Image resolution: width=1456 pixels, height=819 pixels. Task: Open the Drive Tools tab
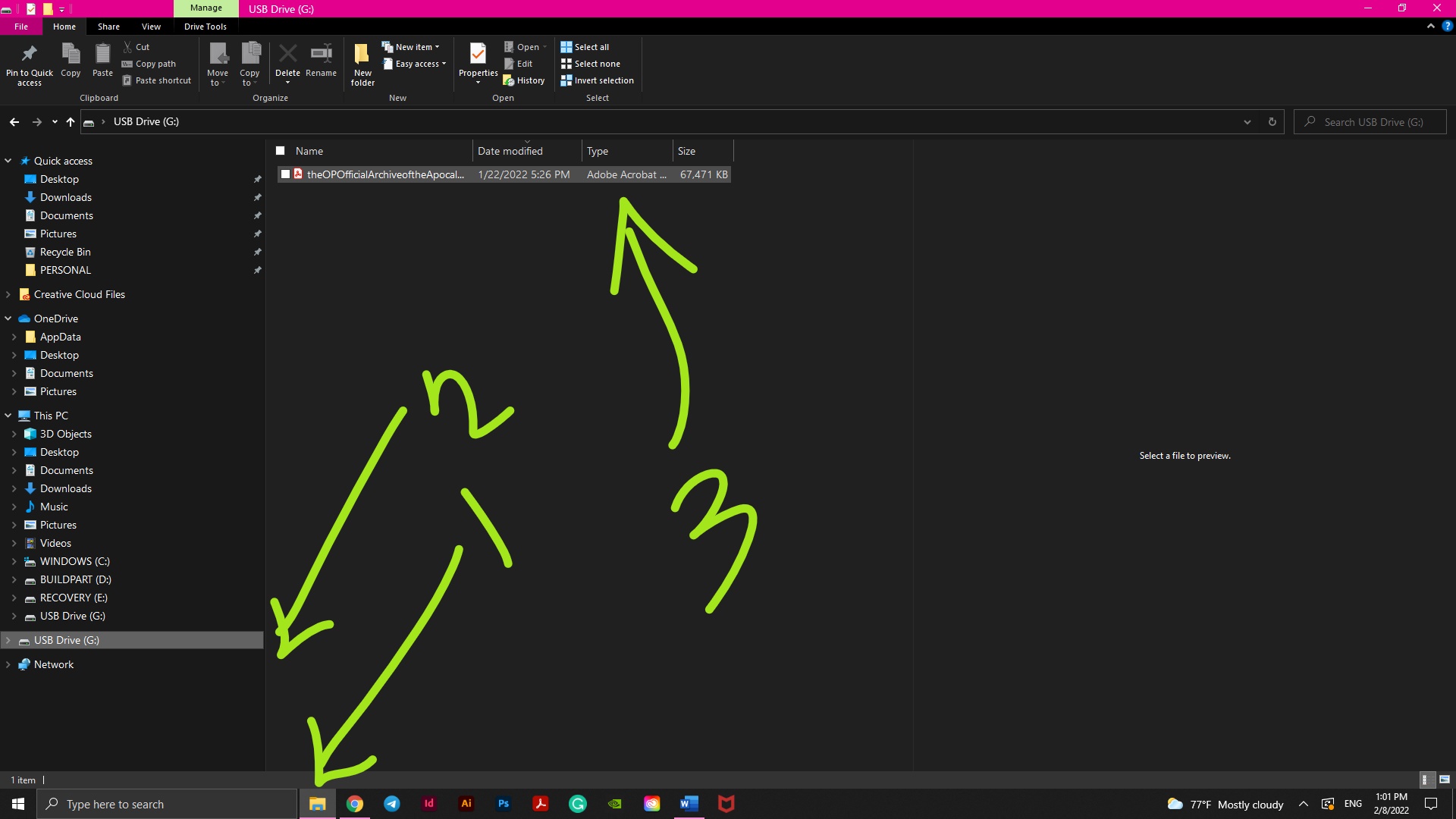pyautogui.click(x=206, y=27)
